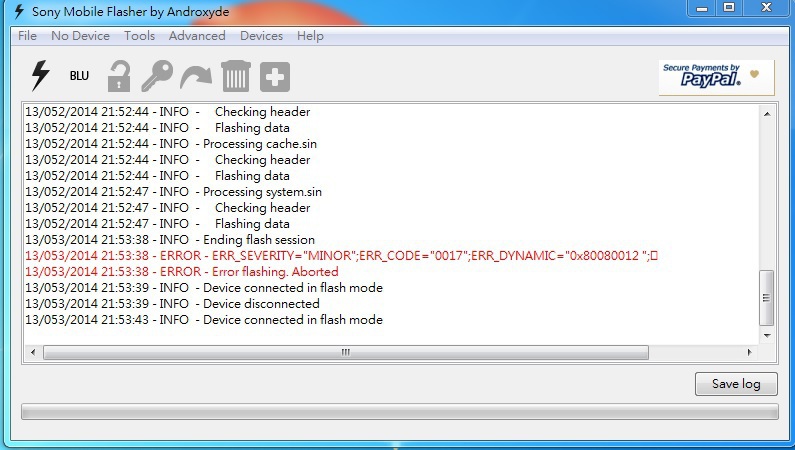The height and width of the screenshot is (450, 795).
Task: Click the 'Device disconnected' log line
Action: 172,304
